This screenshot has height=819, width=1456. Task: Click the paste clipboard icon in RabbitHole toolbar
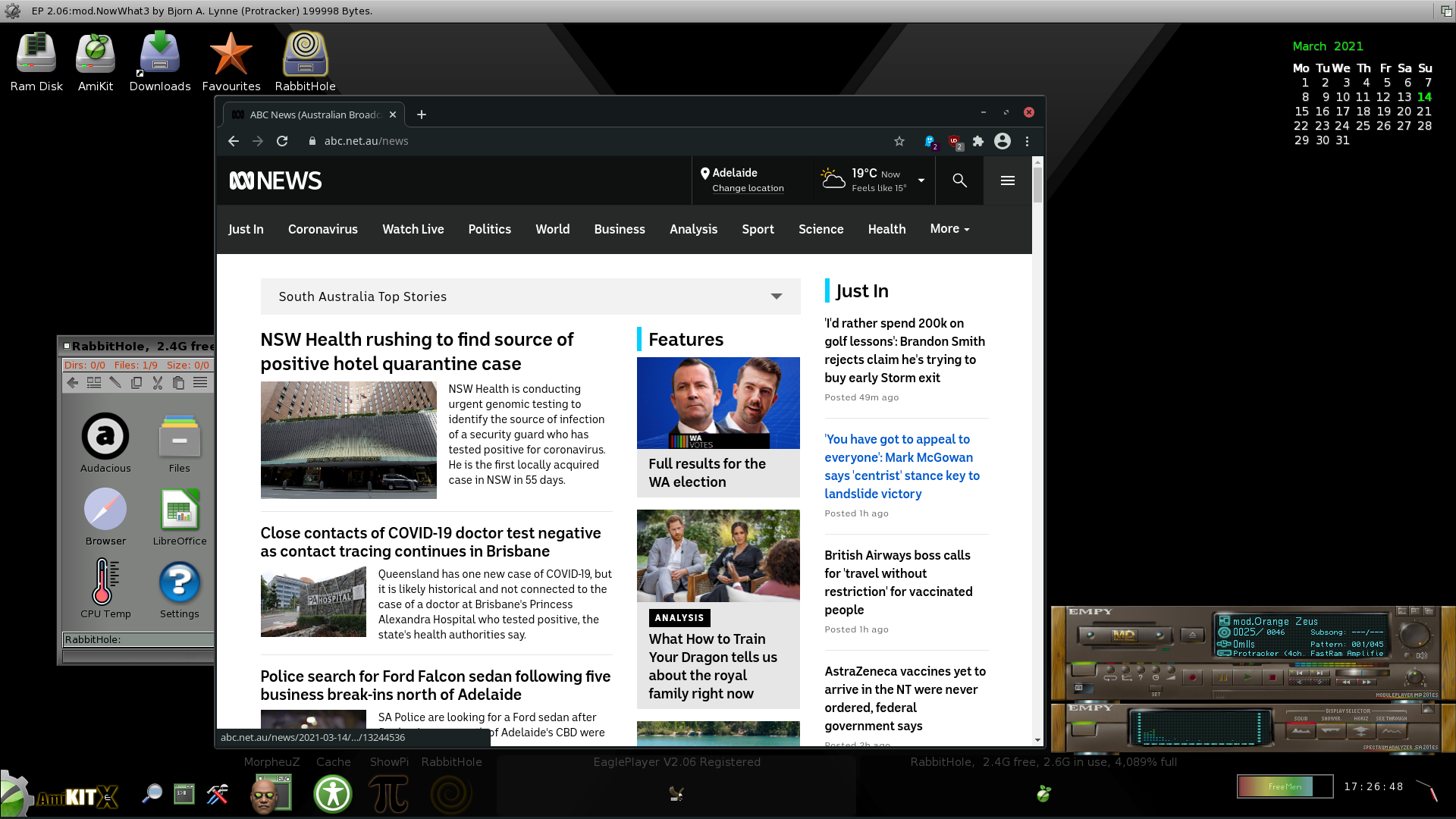(x=179, y=383)
